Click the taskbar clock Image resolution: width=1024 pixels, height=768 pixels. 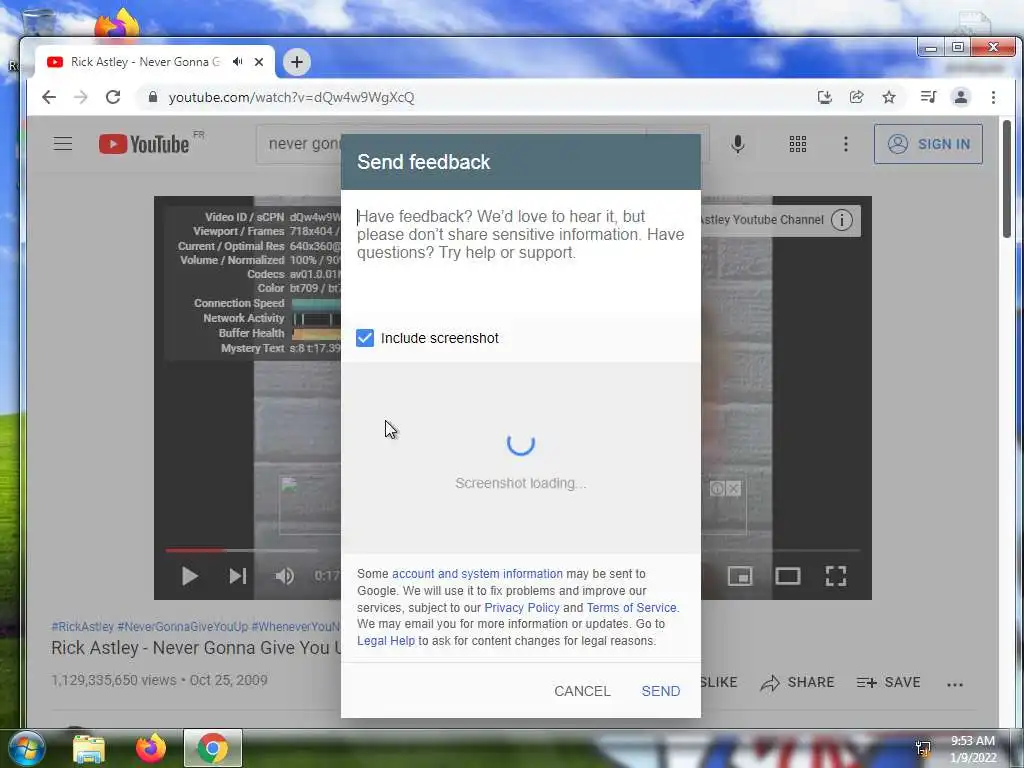(972, 749)
